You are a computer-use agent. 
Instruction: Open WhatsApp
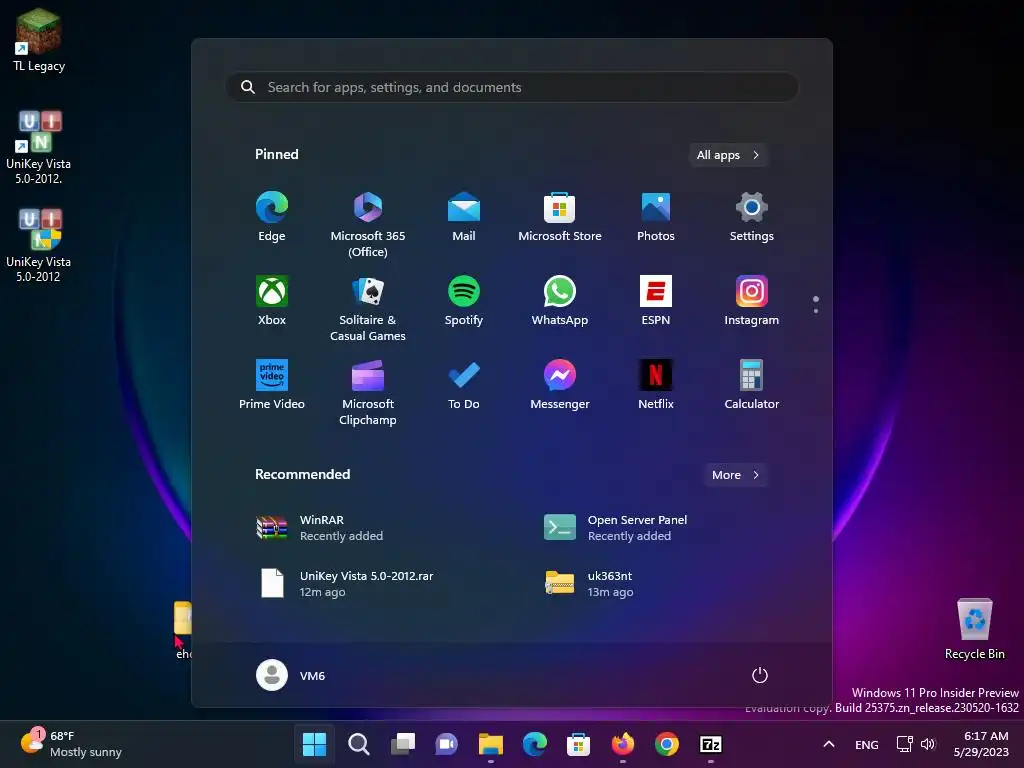(x=560, y=300)
